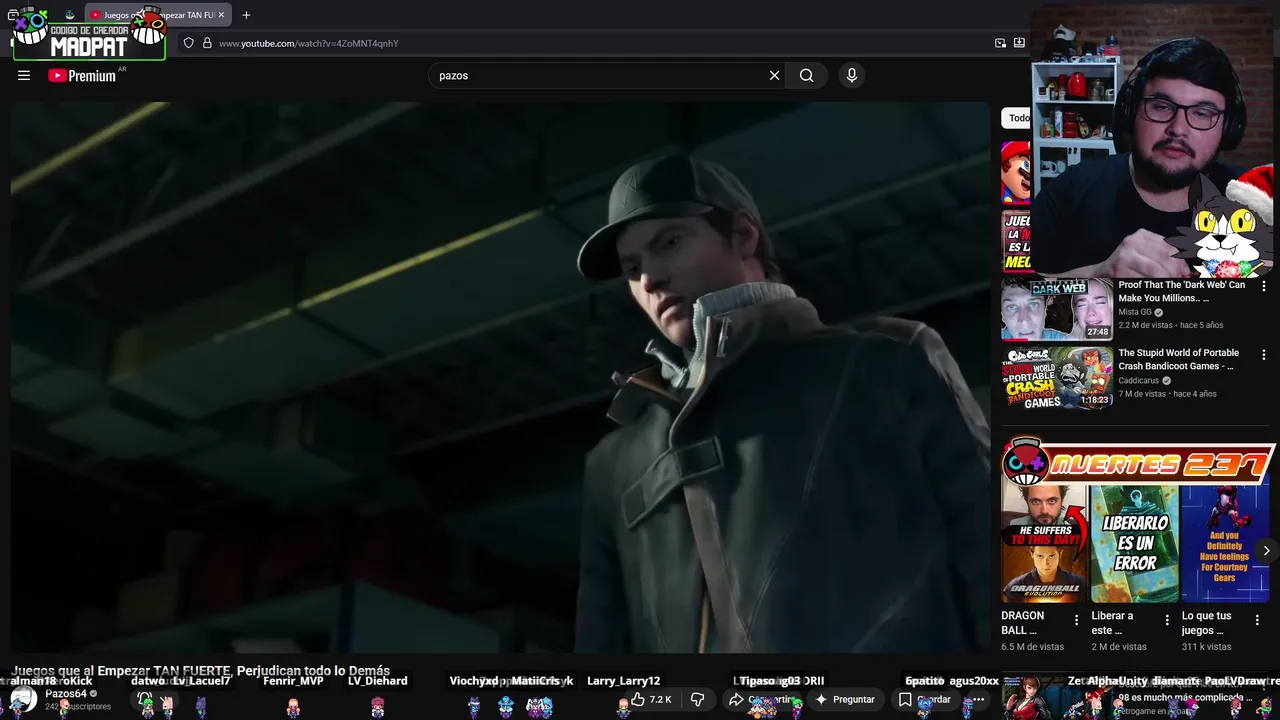Open the 'Lo que tus juegos' short title

[1207, 623]
